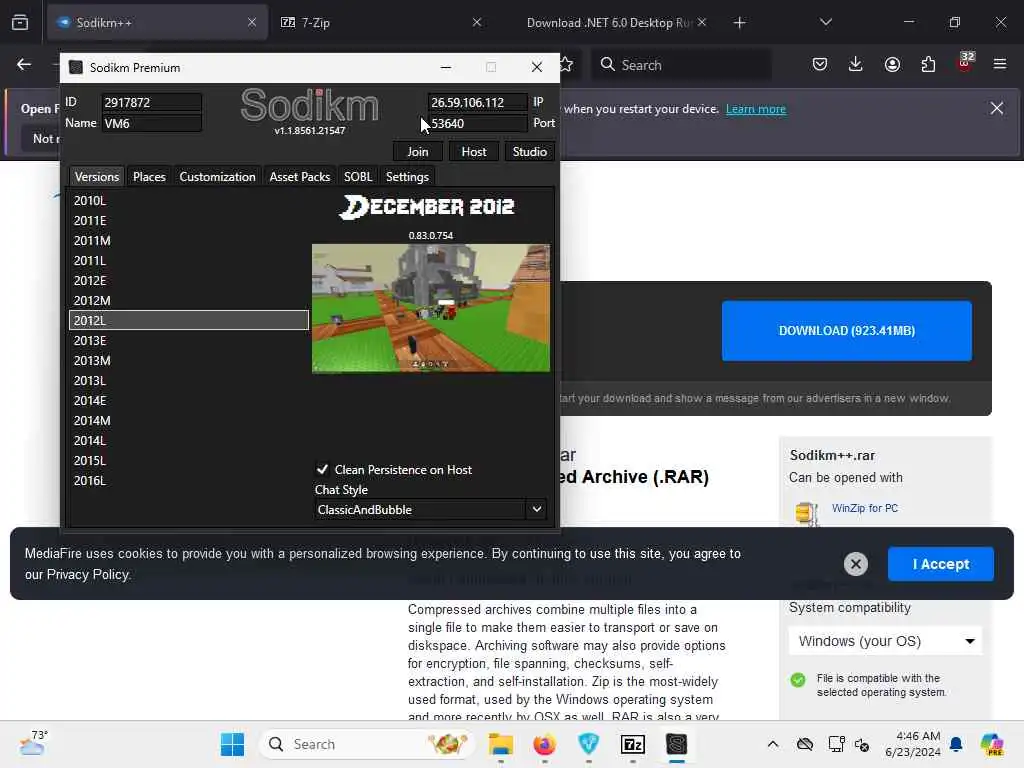Image resolution: width=1024 pixels, height=768 pixels.
Task: Click the ID field 2917872
Action: tap(151, 103)
